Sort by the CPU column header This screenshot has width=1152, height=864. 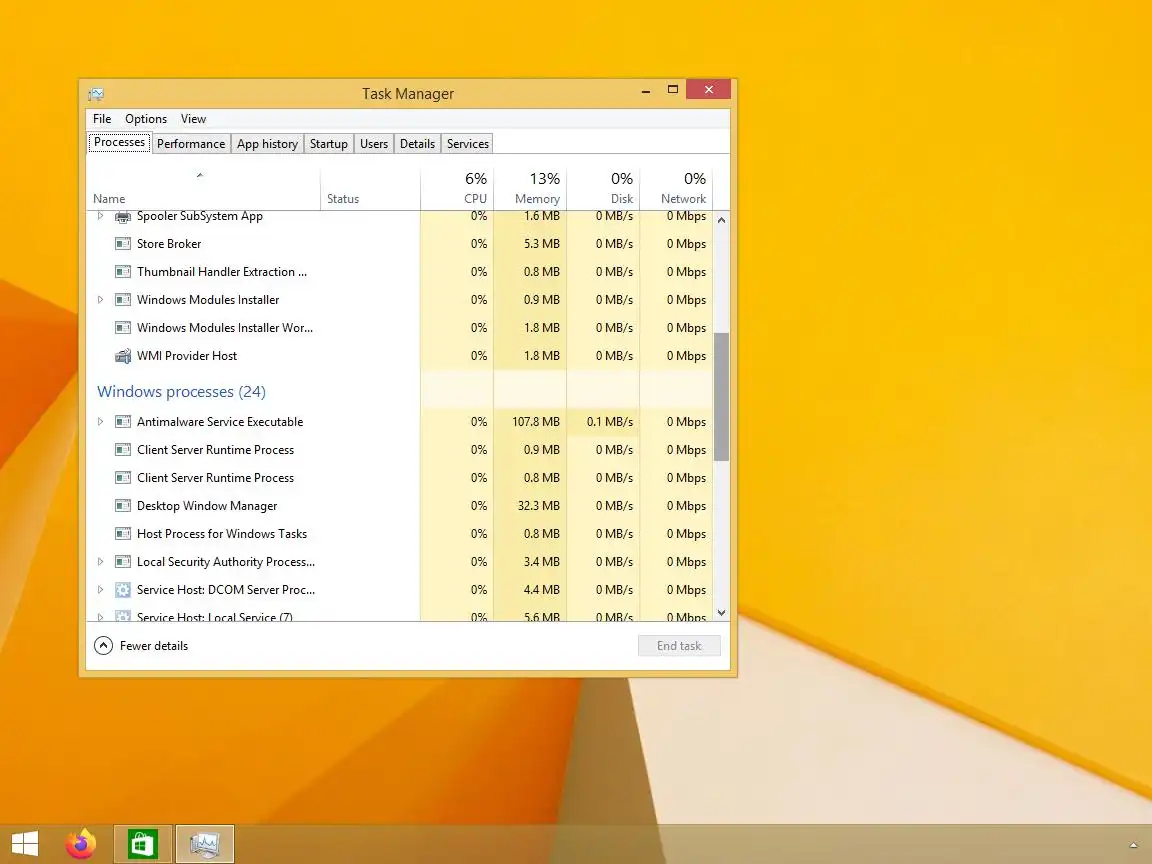click(457, 189)
